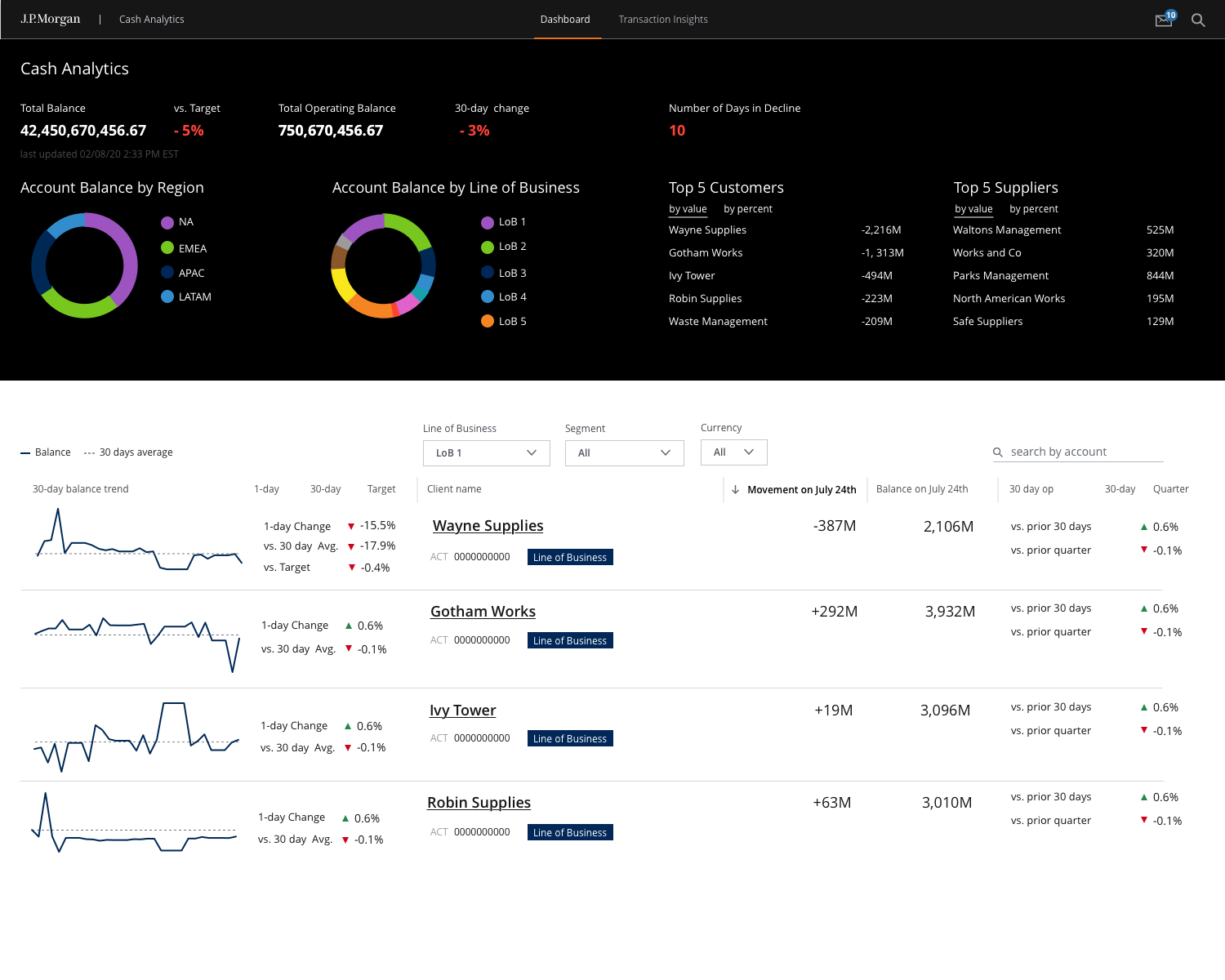Open the mail notifications icon

(x=1165, y=20)
